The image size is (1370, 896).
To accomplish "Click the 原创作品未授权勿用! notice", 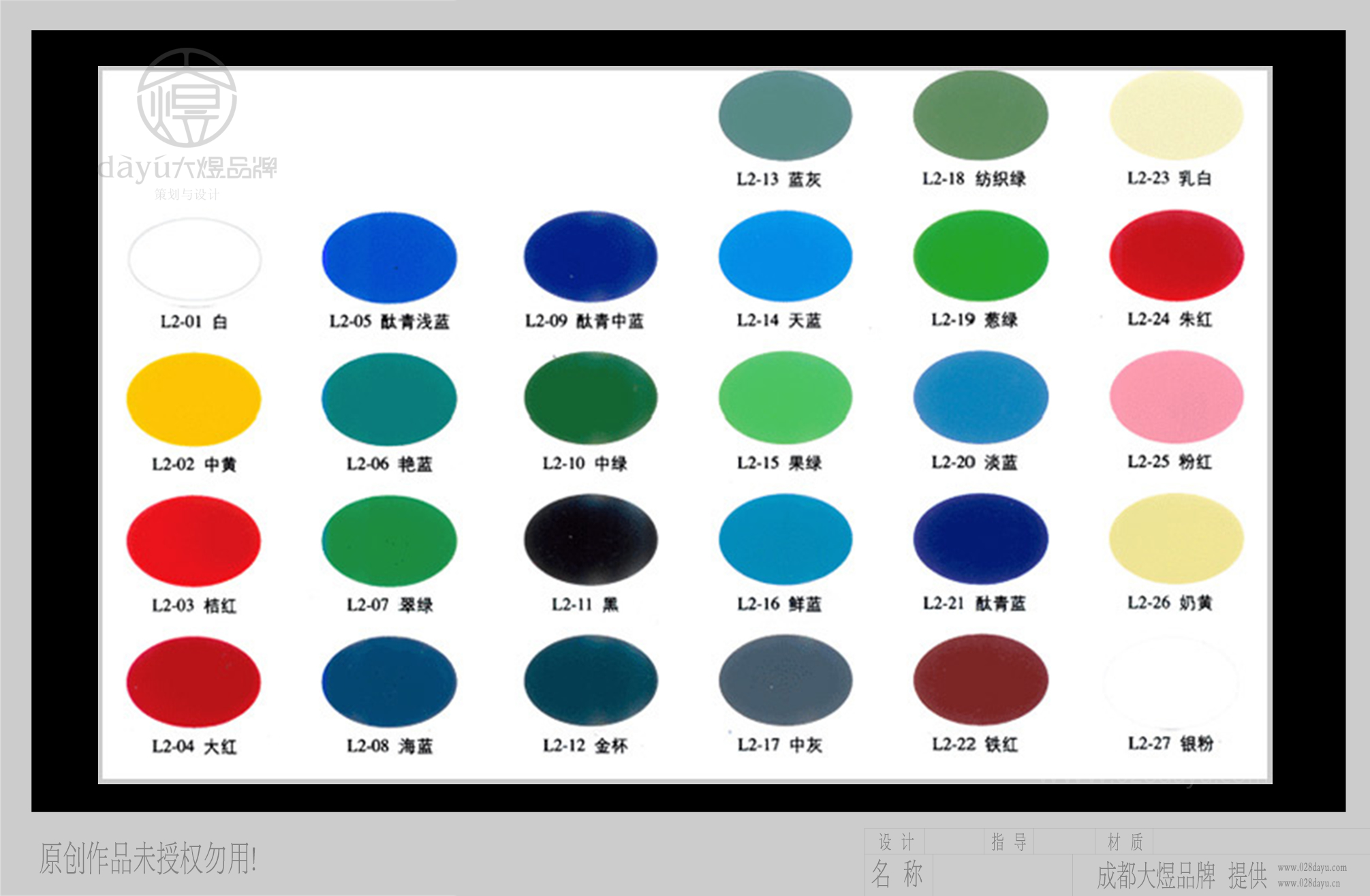I will [x=148, y=858].
